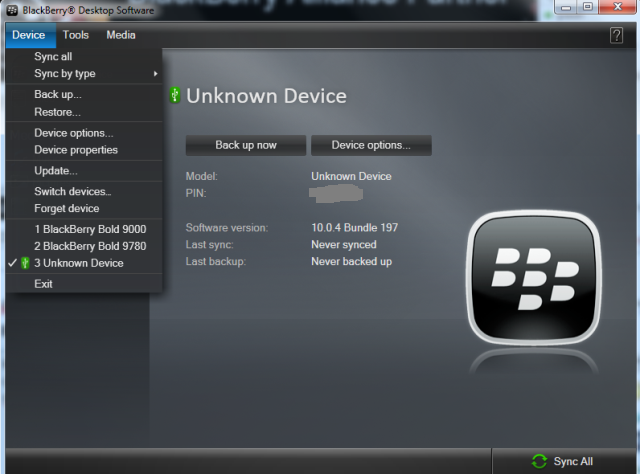
Task: Open Device properties menu entry
Action: coord(76,150)
